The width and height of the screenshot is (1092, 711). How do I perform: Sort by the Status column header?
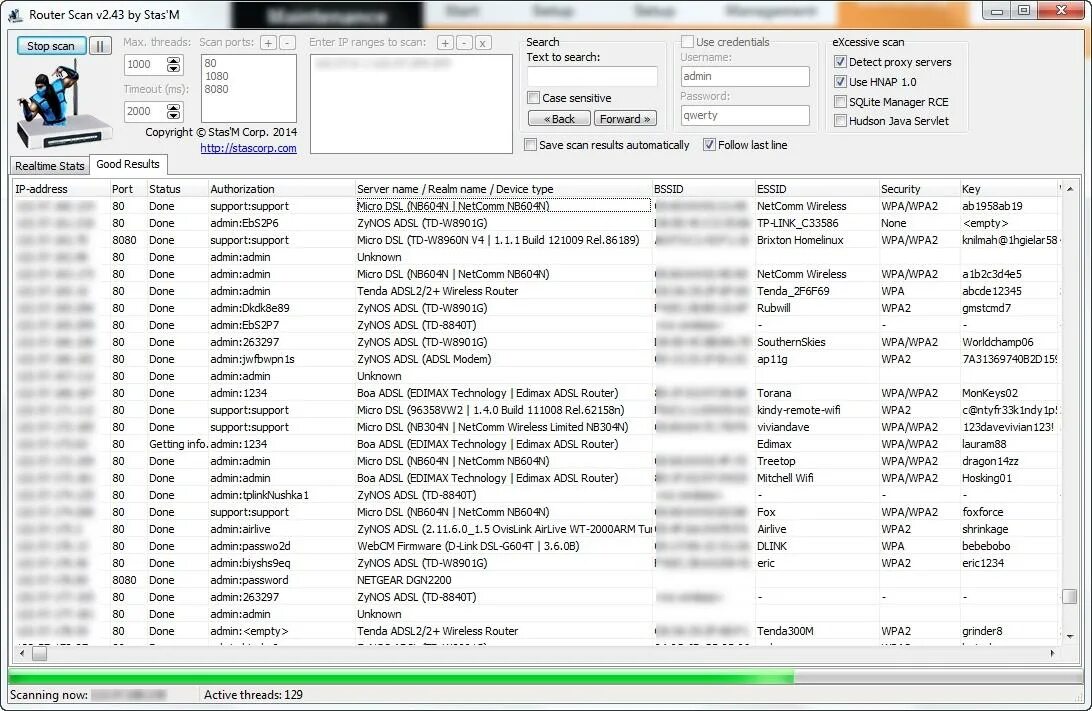[x=177, y=189]
